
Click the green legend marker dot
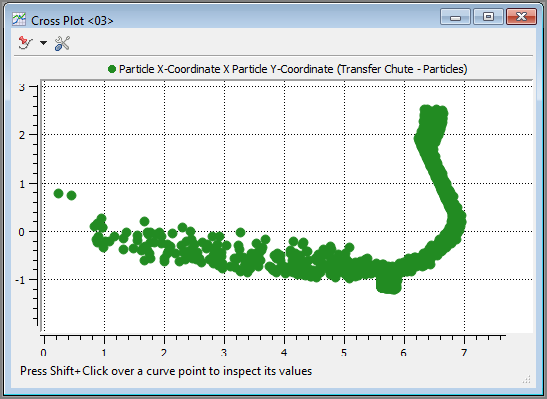tap(112, 69)
